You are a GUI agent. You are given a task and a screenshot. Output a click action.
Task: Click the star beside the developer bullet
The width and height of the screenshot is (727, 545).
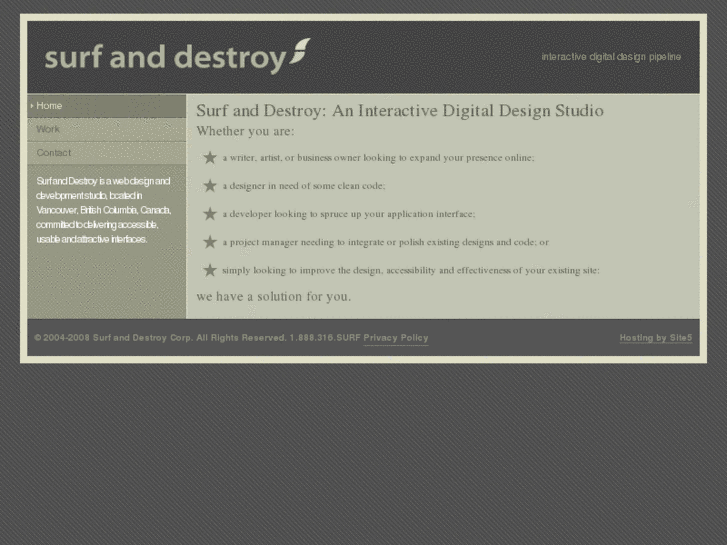[x=210, y=214]
